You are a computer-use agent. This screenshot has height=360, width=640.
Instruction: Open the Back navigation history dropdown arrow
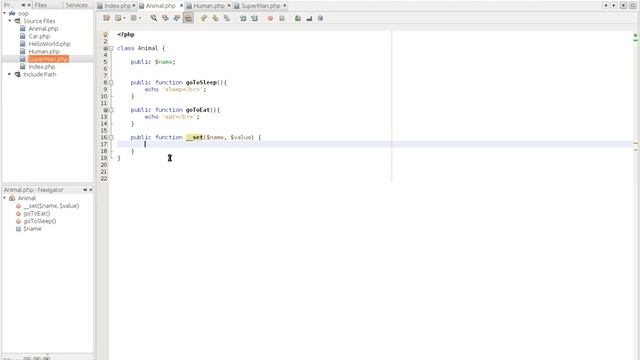coord(124,18)
